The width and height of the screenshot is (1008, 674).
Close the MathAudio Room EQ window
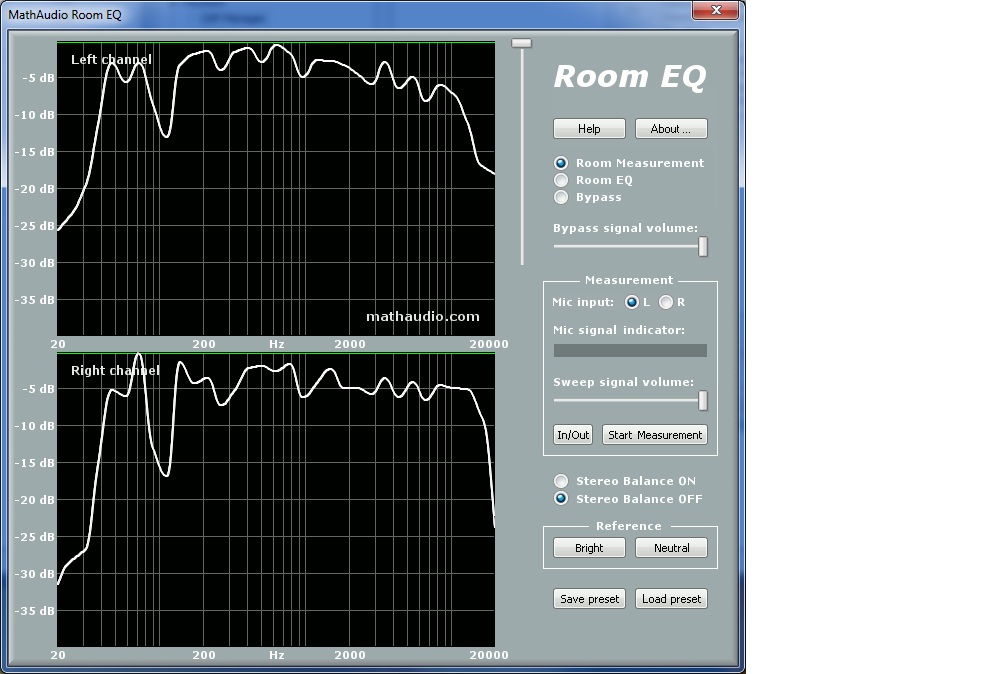(716, 10)
